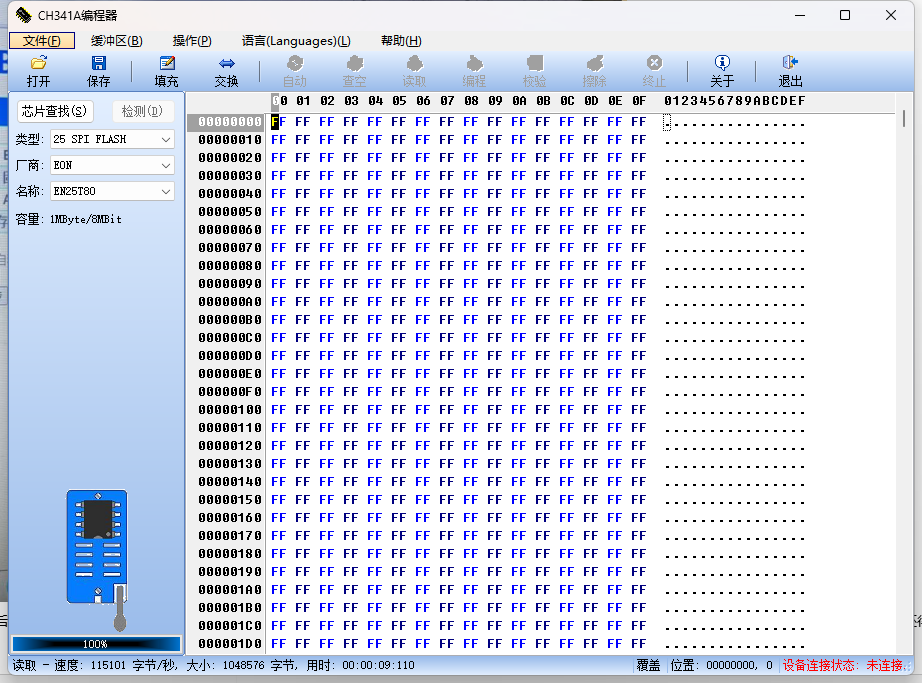Expand the 厂商 EON manufacturer dropdown
Viewport: 922px width, 683px height.
coord(166,165)
